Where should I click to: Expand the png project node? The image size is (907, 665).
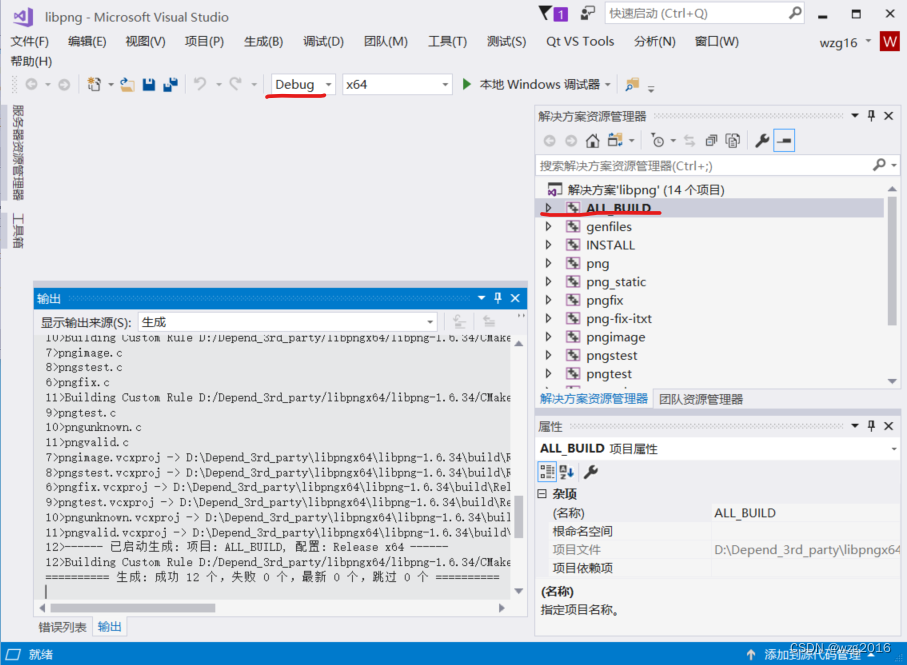tap(549, 263)
